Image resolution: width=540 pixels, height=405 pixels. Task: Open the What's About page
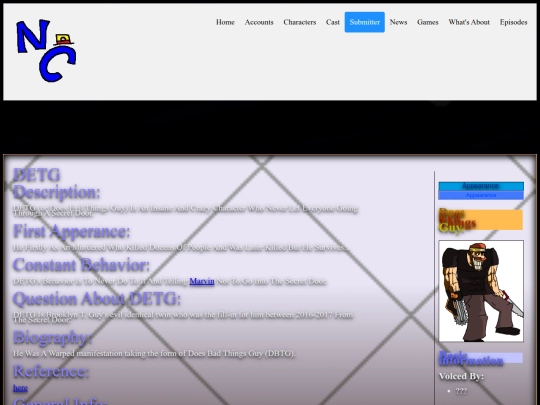469,22
